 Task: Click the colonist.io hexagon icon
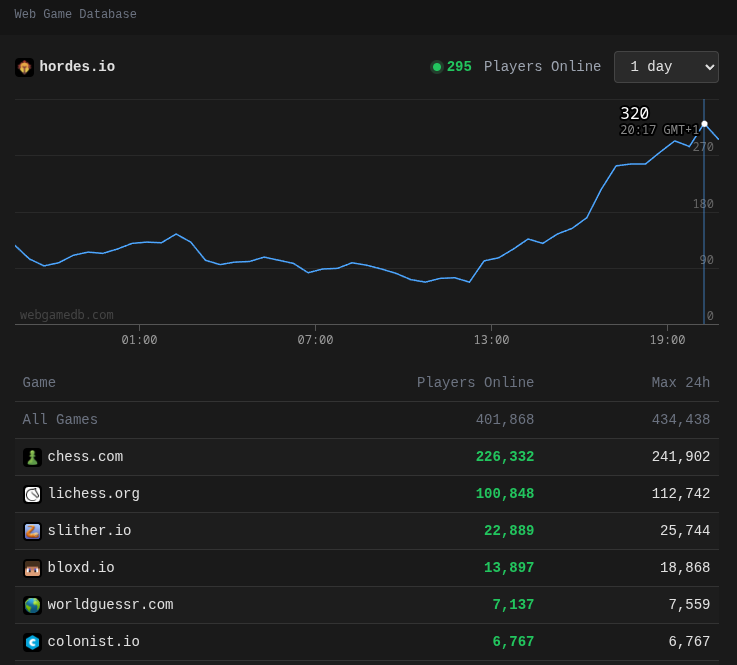[32, 642]
